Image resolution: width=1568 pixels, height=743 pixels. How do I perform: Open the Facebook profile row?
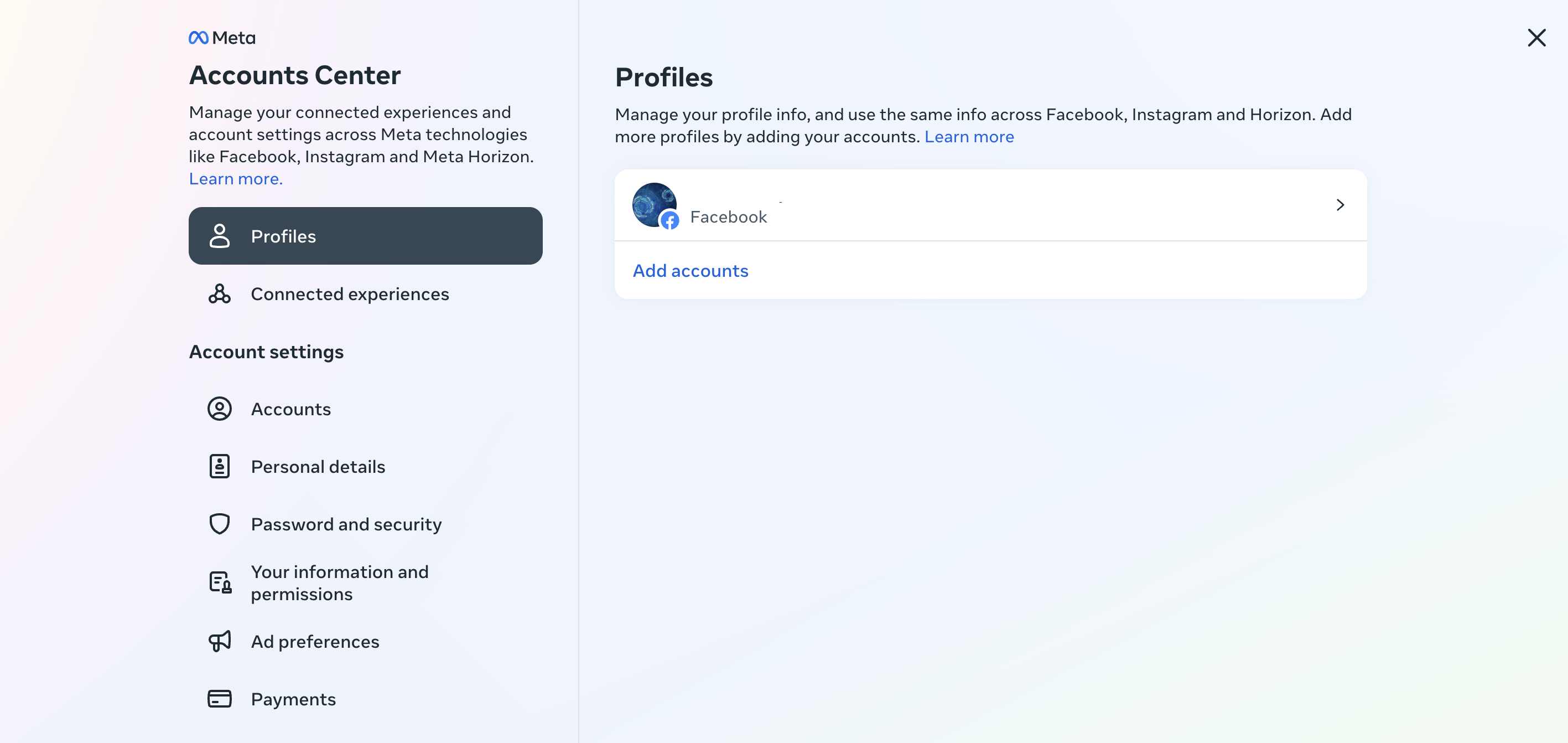coord(990,205)
